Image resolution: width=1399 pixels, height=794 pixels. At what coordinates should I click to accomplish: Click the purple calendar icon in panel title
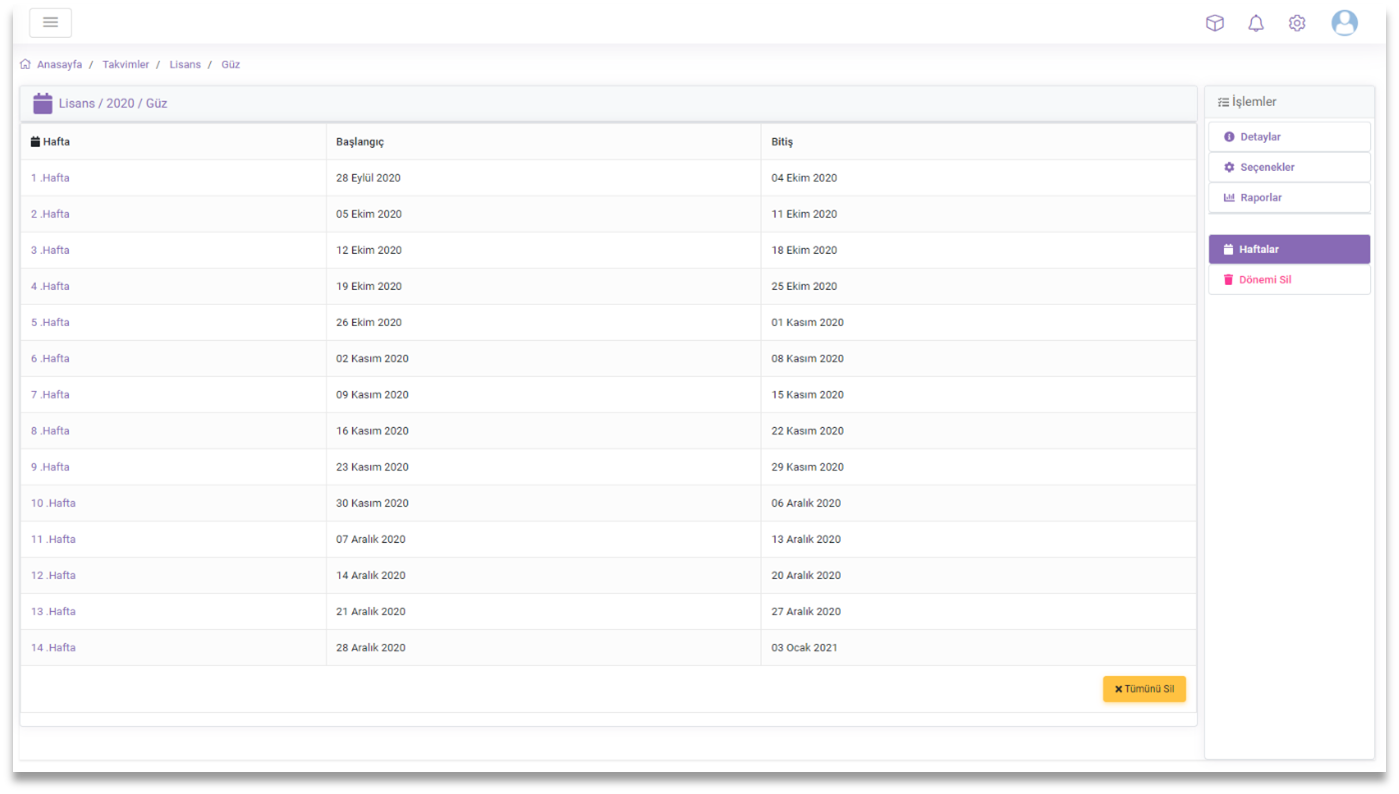tap(42, 103)
